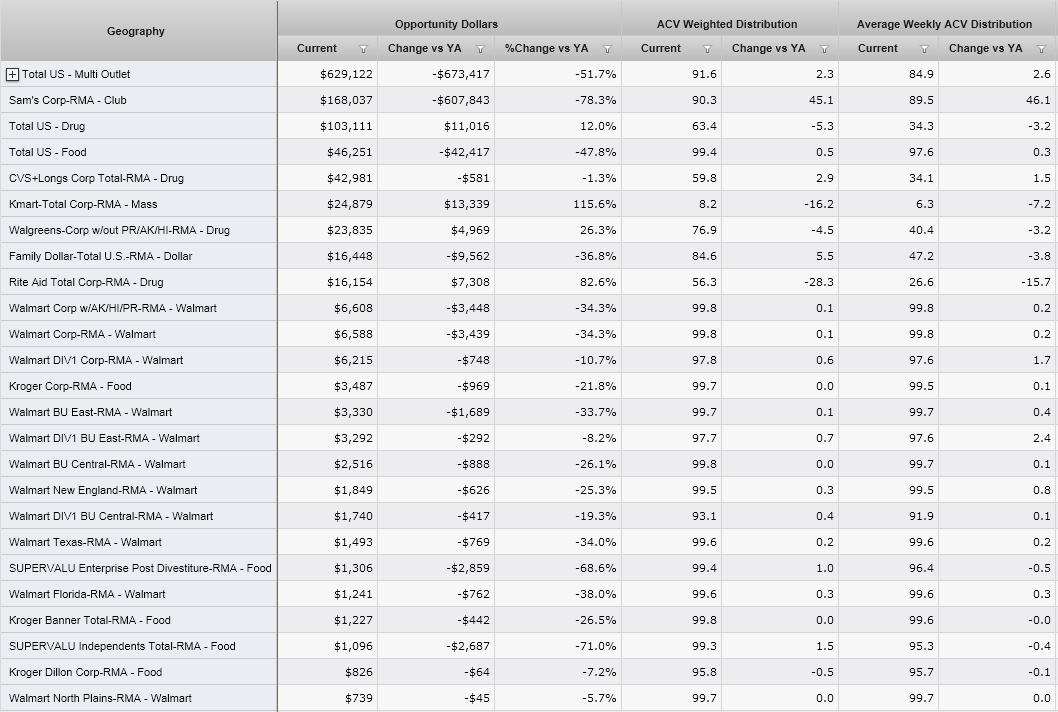Select the Total US - Drug row
The image size is (1058, 712).
[x=47, y=126]
